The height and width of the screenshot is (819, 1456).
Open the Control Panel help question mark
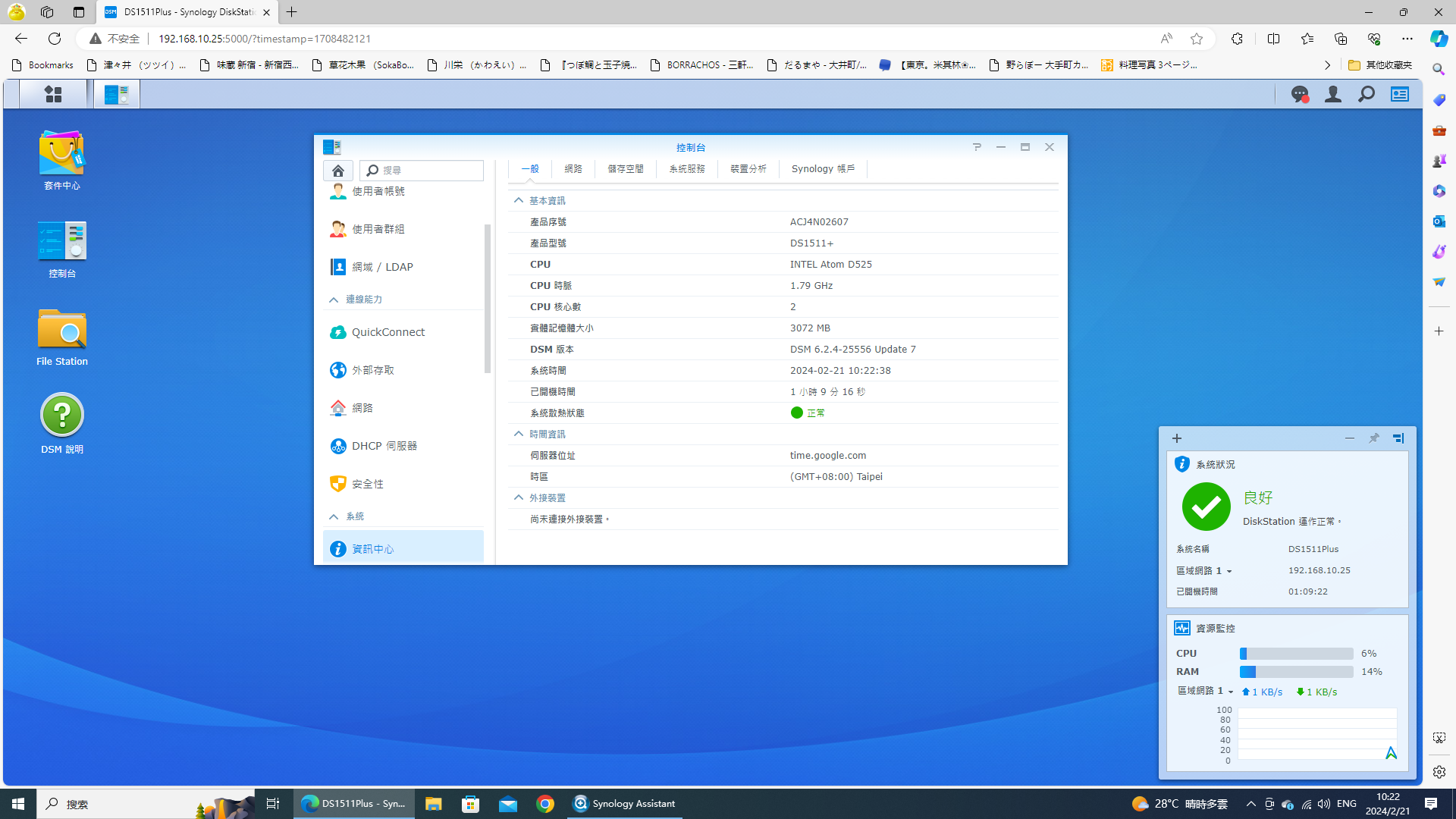pos(977,147)
